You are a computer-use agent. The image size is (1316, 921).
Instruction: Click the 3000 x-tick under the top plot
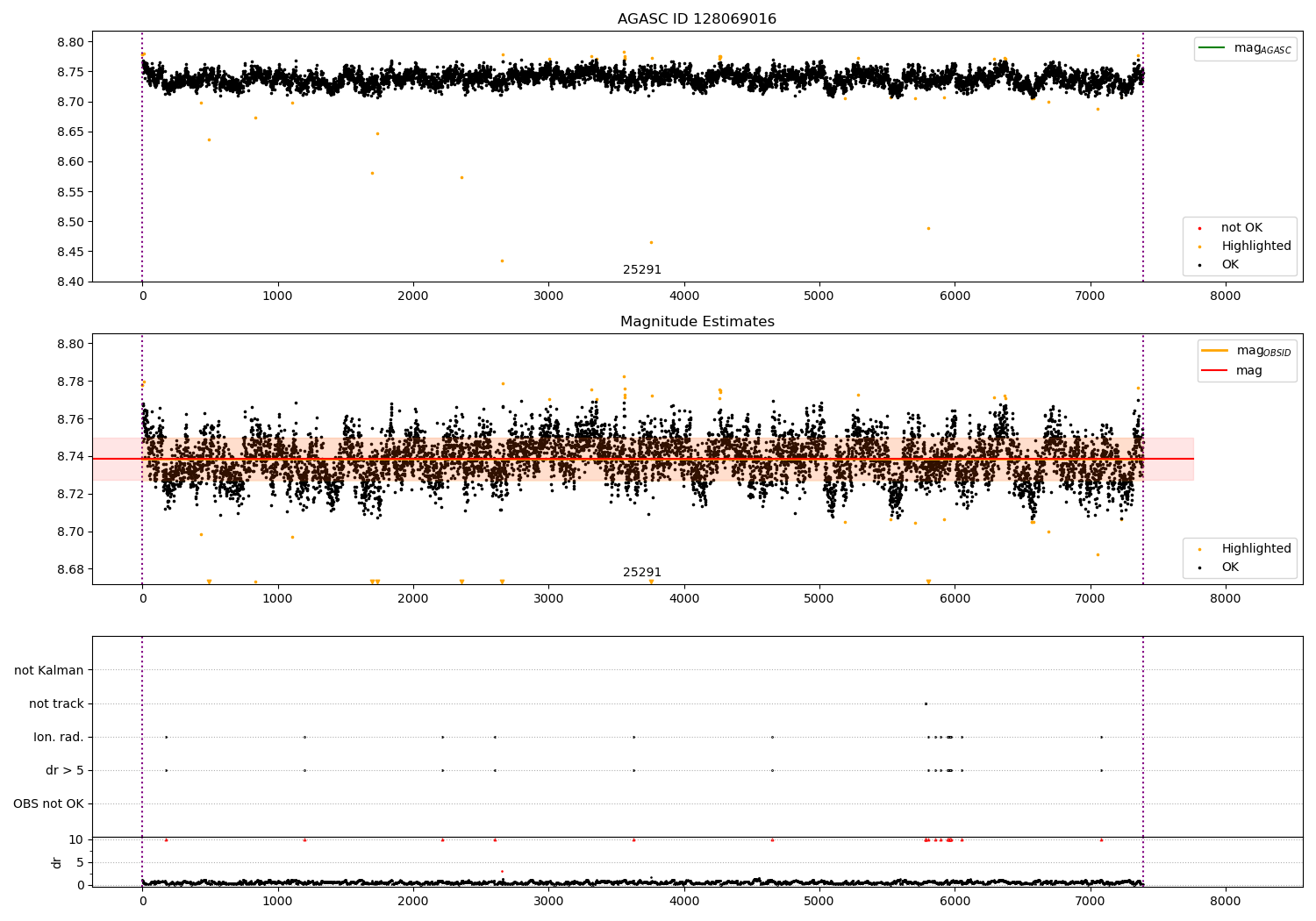click(x=548, y=296)
